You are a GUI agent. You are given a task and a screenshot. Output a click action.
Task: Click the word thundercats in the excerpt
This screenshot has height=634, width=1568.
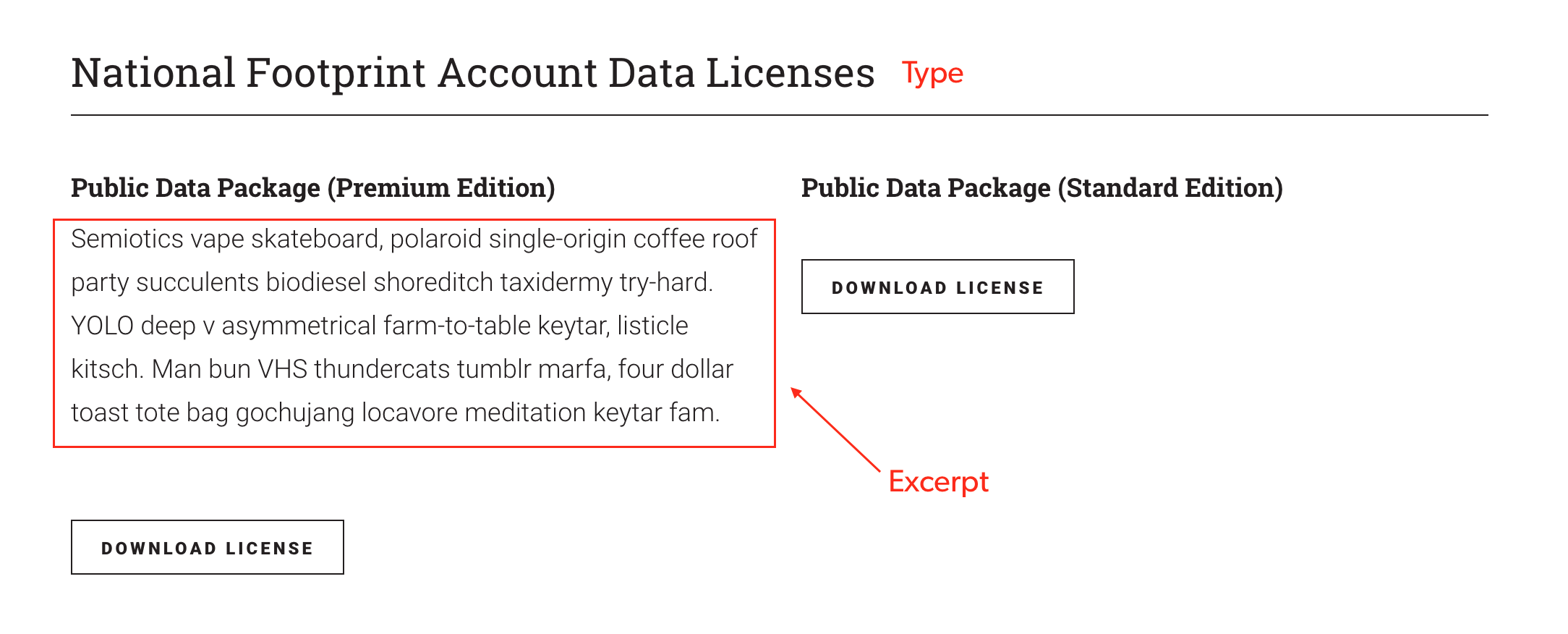click(x=383, y=369)
